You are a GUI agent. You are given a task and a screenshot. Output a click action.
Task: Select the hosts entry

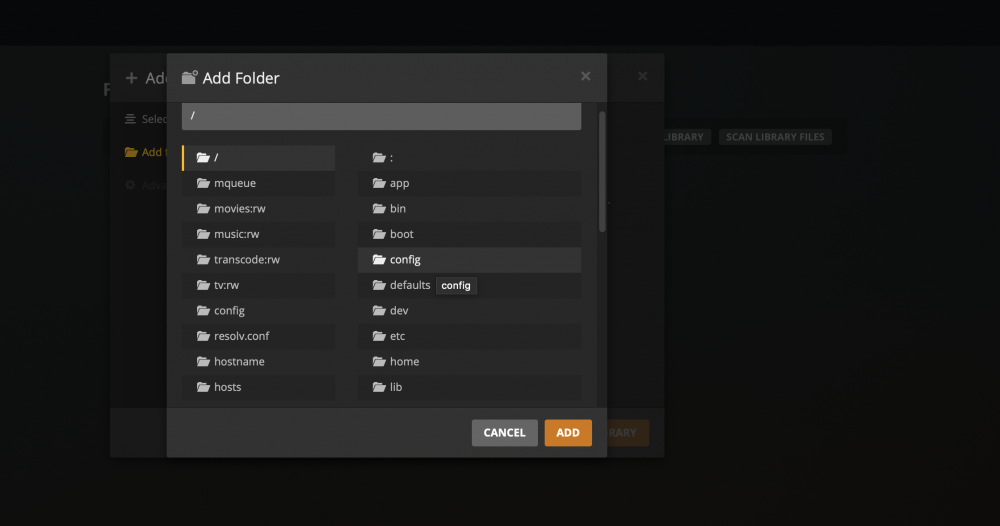click(x=258, y=387)
